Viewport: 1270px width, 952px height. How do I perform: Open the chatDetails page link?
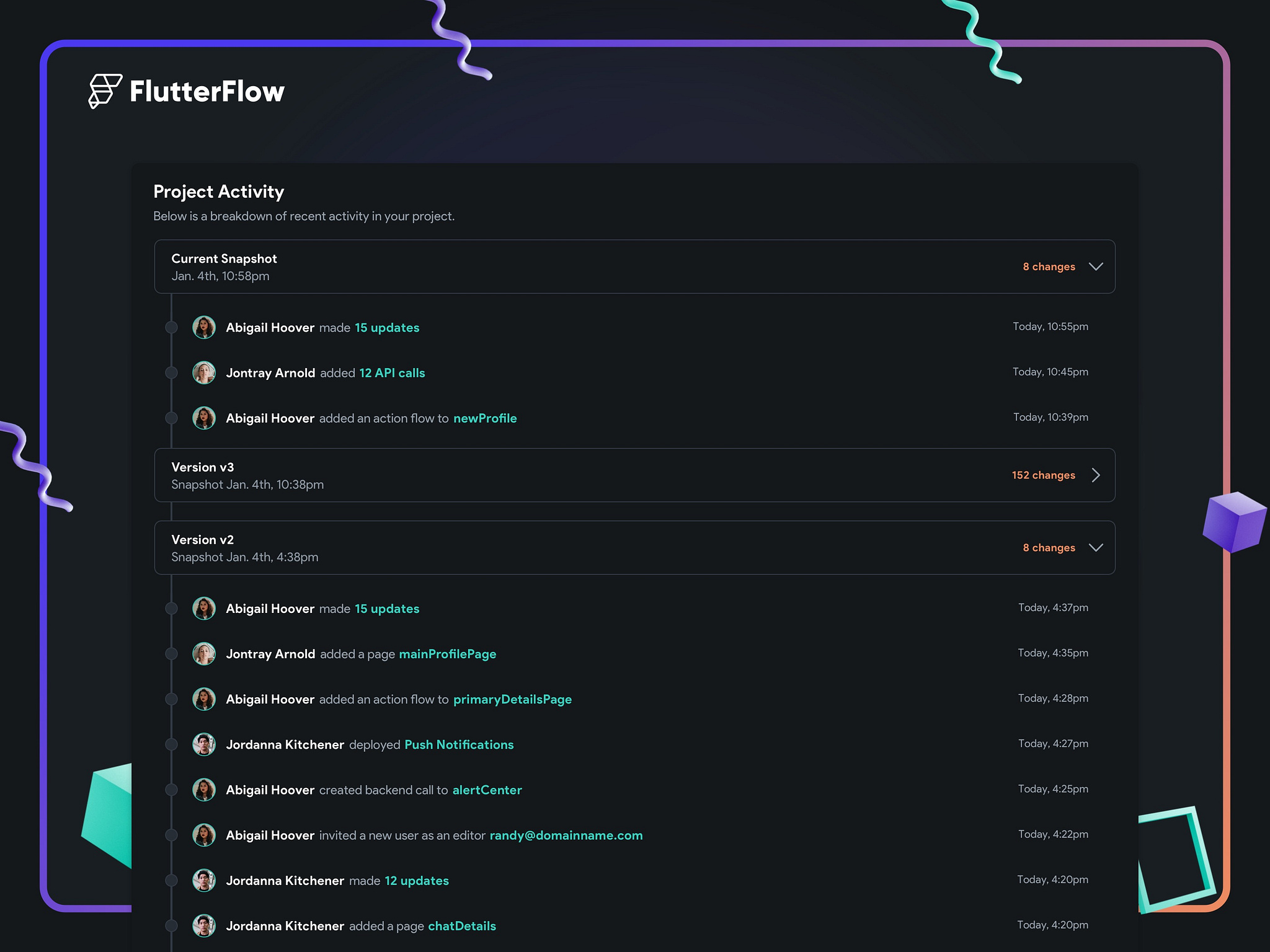tap(461, 925)
